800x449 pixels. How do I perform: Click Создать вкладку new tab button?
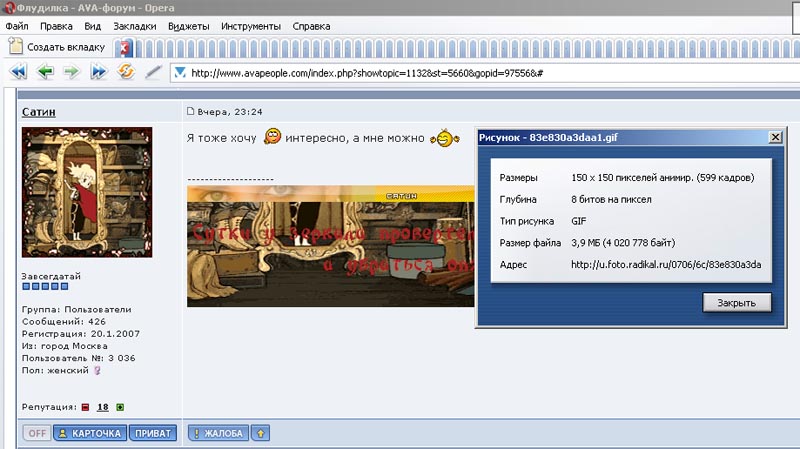point(57,47)
